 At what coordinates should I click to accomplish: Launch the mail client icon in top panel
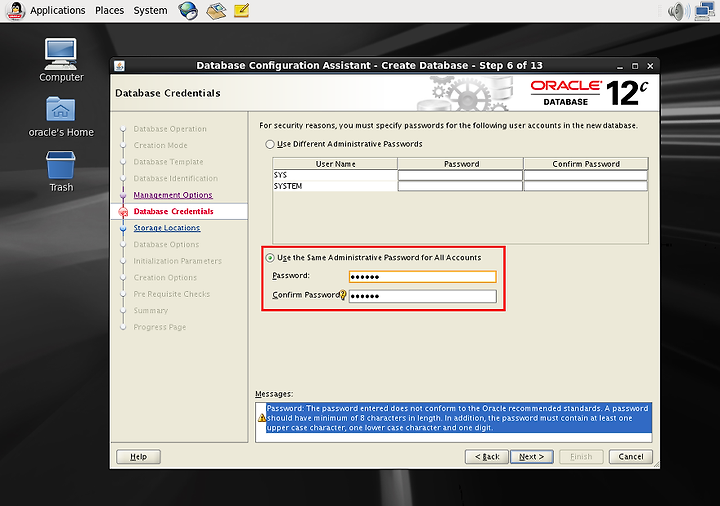(216, 11)
